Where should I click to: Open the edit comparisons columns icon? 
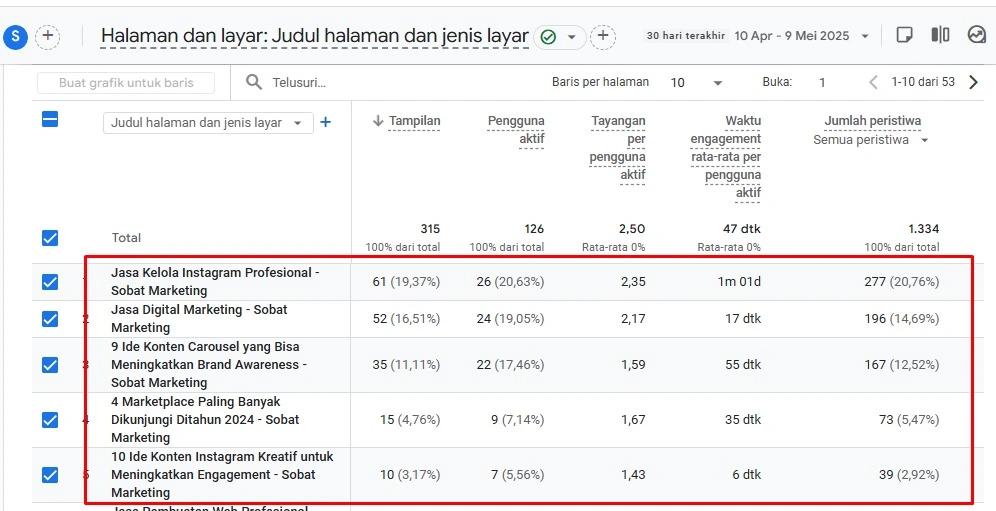point(940,35)
